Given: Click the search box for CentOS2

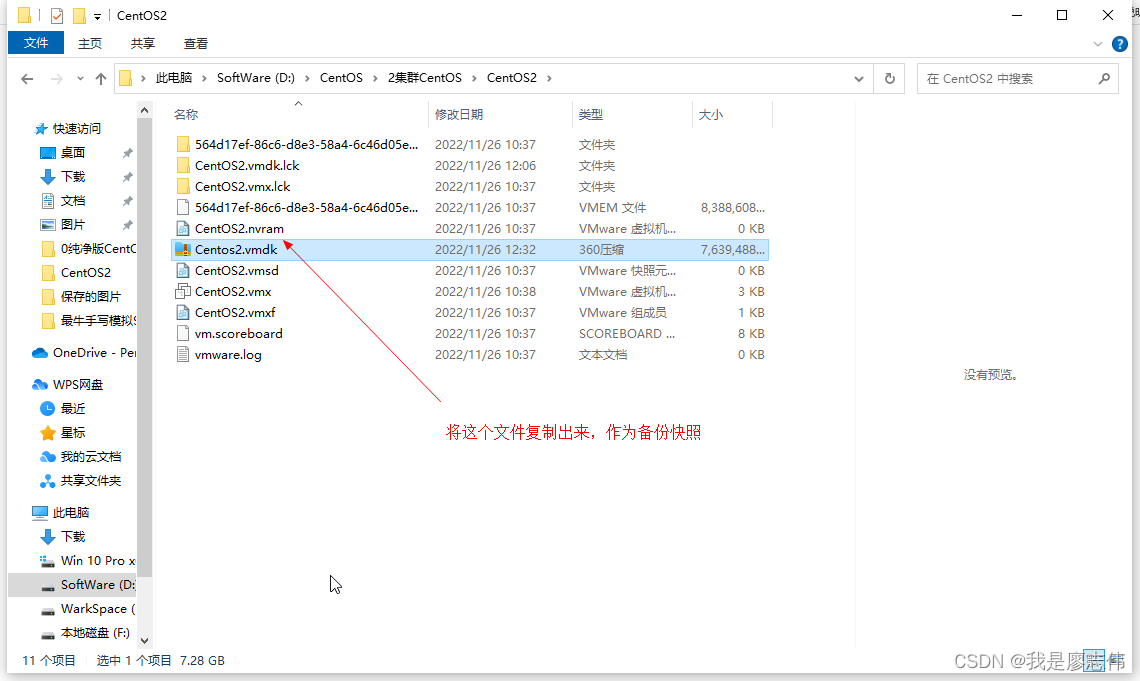Looking at the screenshot, I should 1017,78.
